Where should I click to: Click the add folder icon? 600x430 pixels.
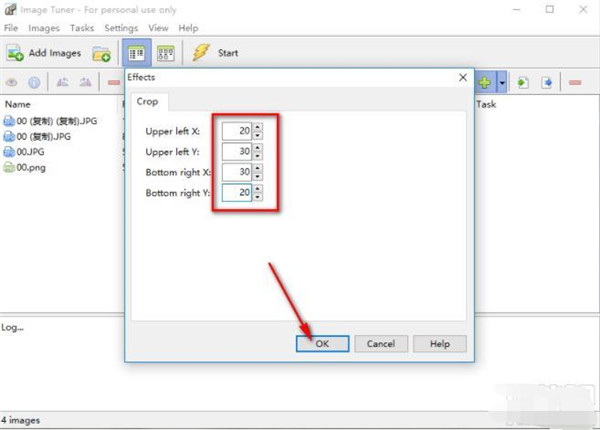click(101, 54)
